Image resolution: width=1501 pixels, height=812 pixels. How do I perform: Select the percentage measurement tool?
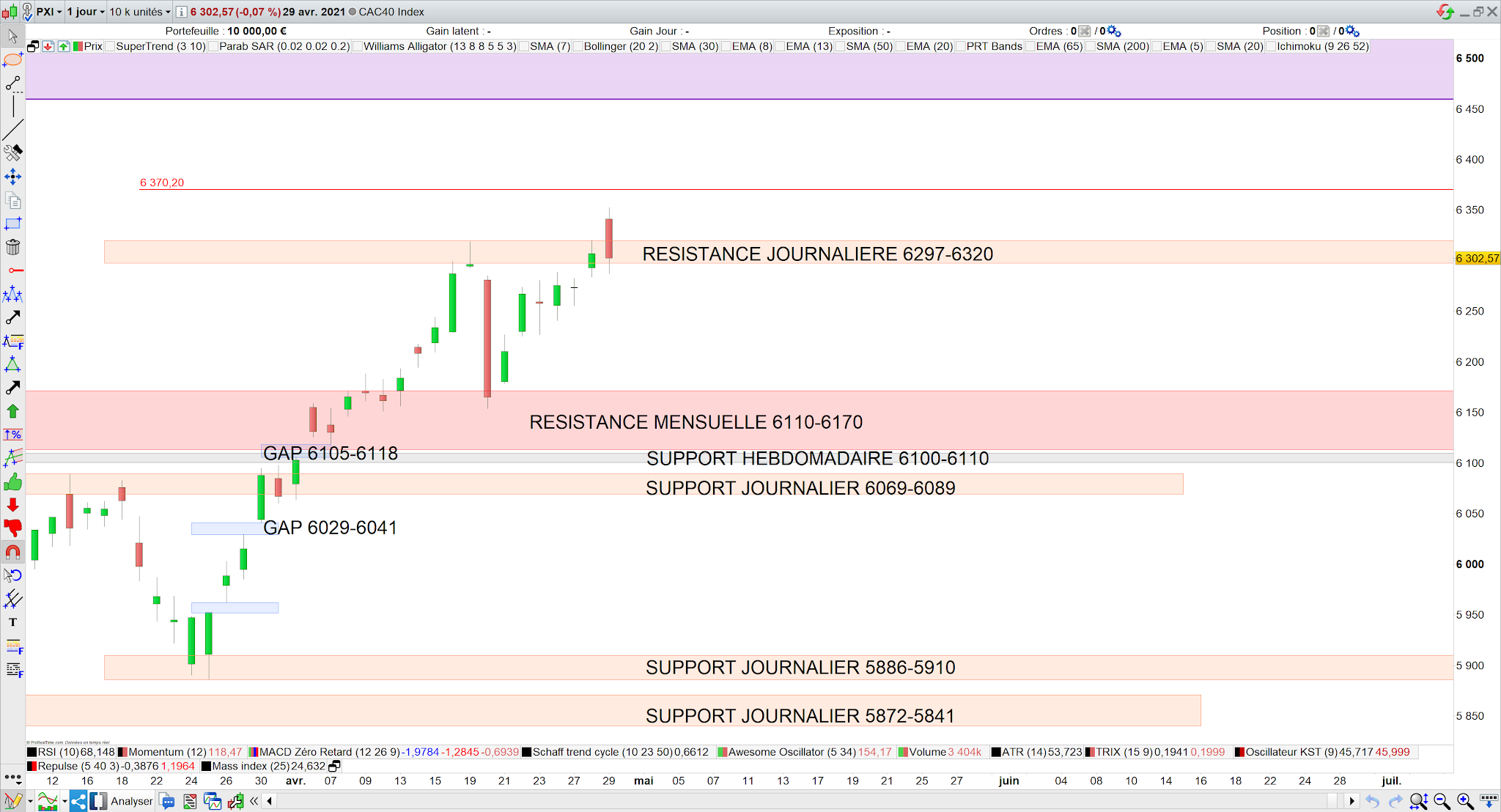pyautogui.click(x=12, y=435)
